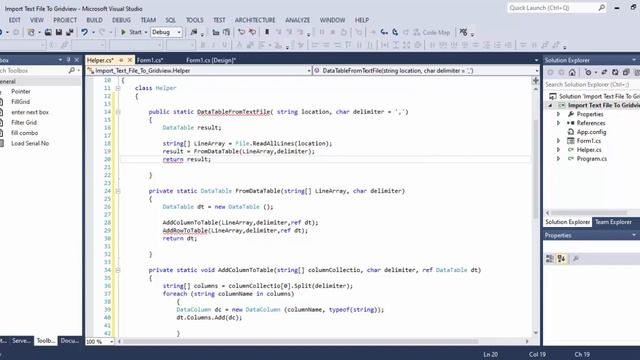Click the New Project toolbar icon
Image resolution: width=640 pixels, height=360 pixels.
point(31,32)
